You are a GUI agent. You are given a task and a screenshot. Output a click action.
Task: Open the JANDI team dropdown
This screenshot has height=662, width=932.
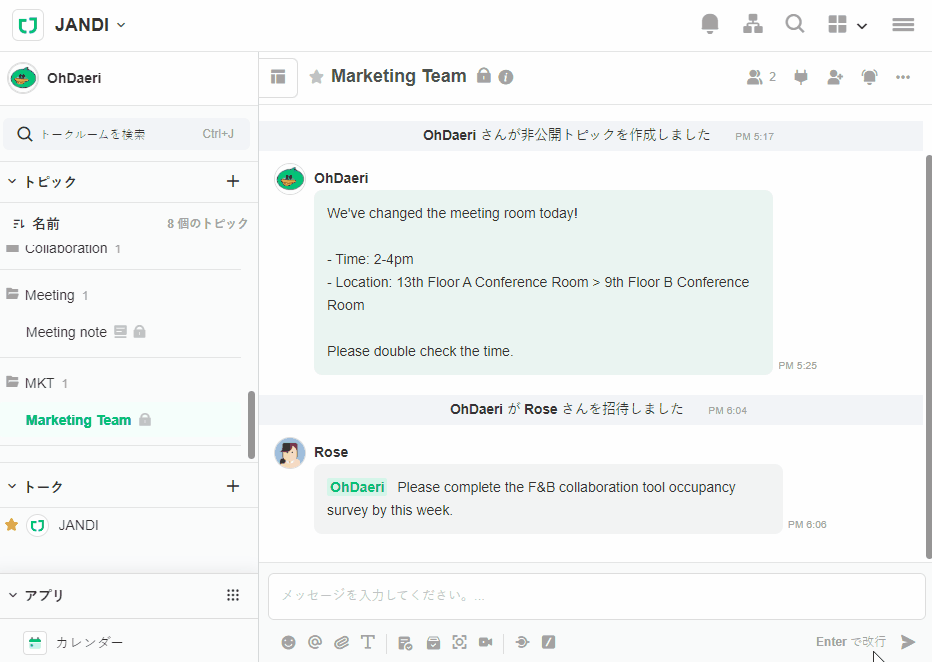click(90, 25)
